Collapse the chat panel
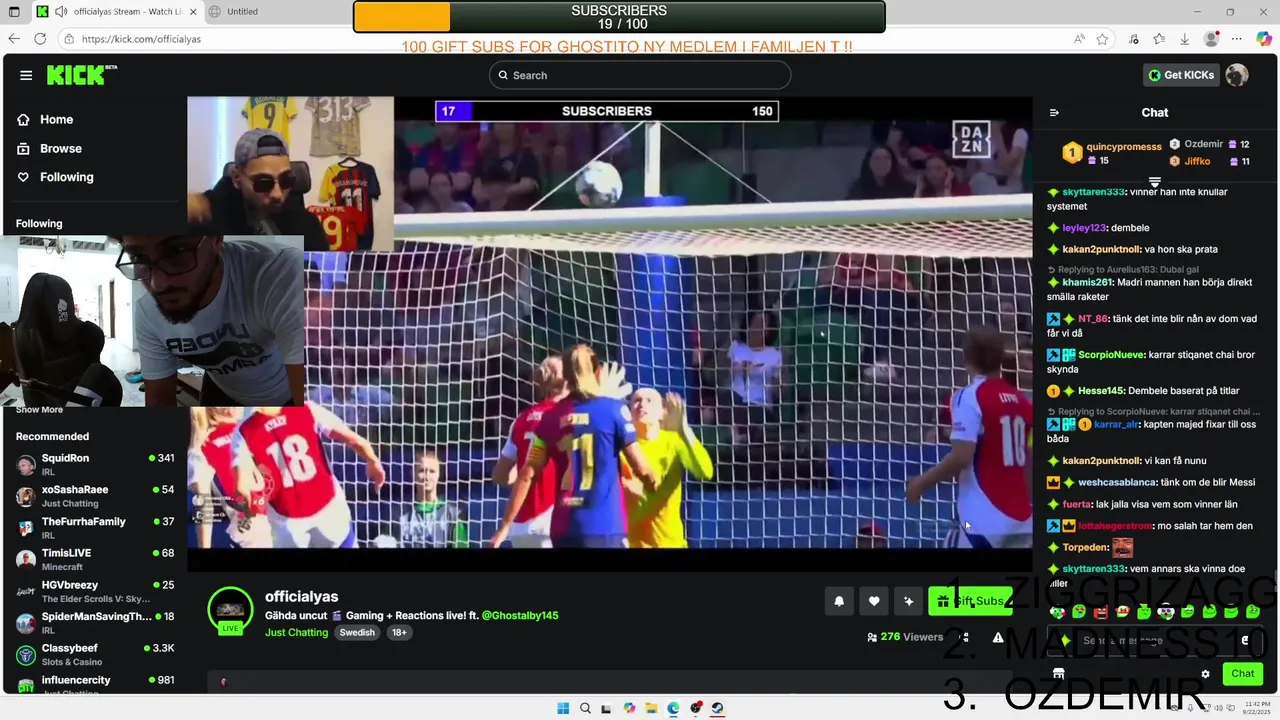 point(1054,113)
